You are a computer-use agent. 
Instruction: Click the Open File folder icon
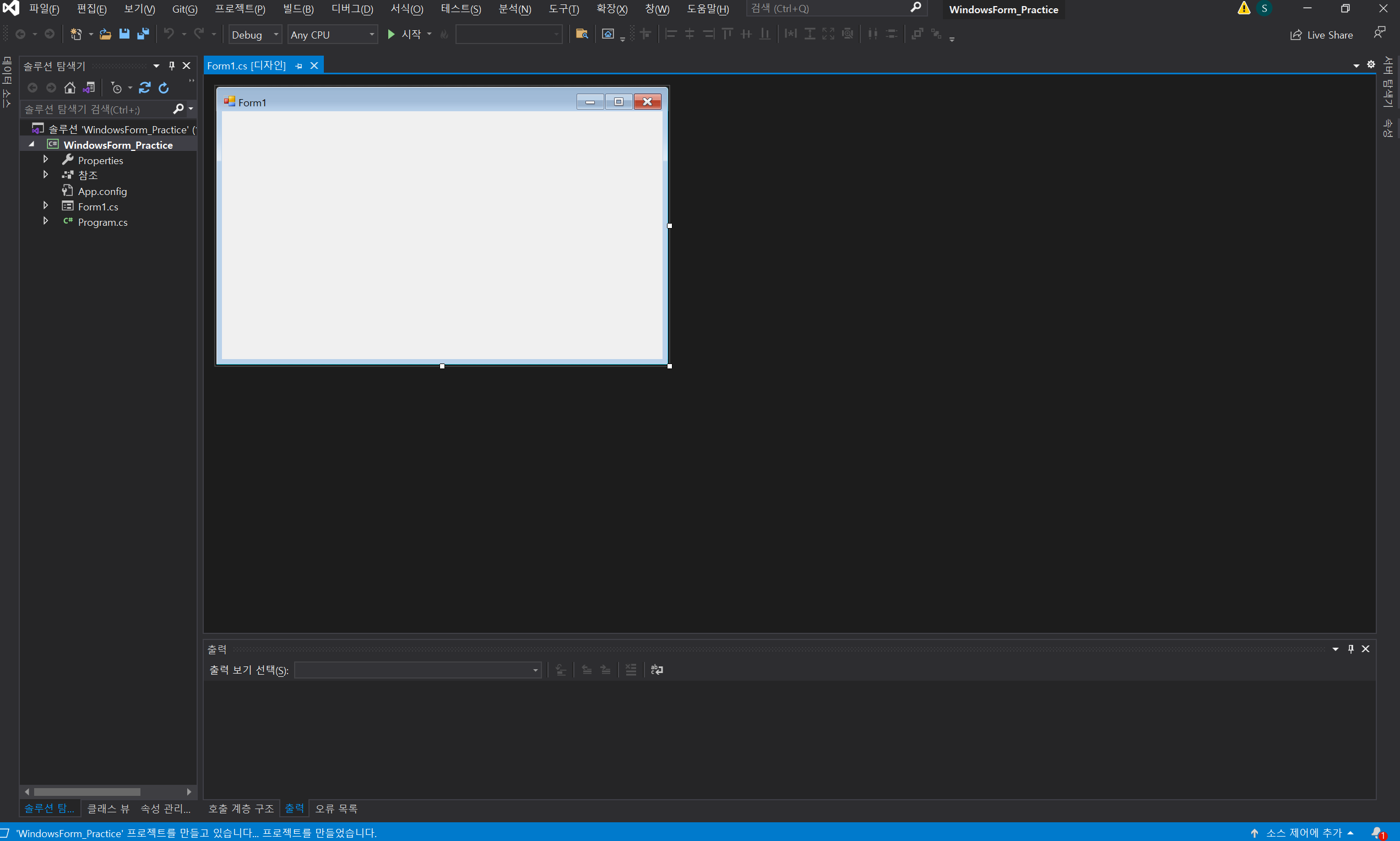(x=105, y=34)
